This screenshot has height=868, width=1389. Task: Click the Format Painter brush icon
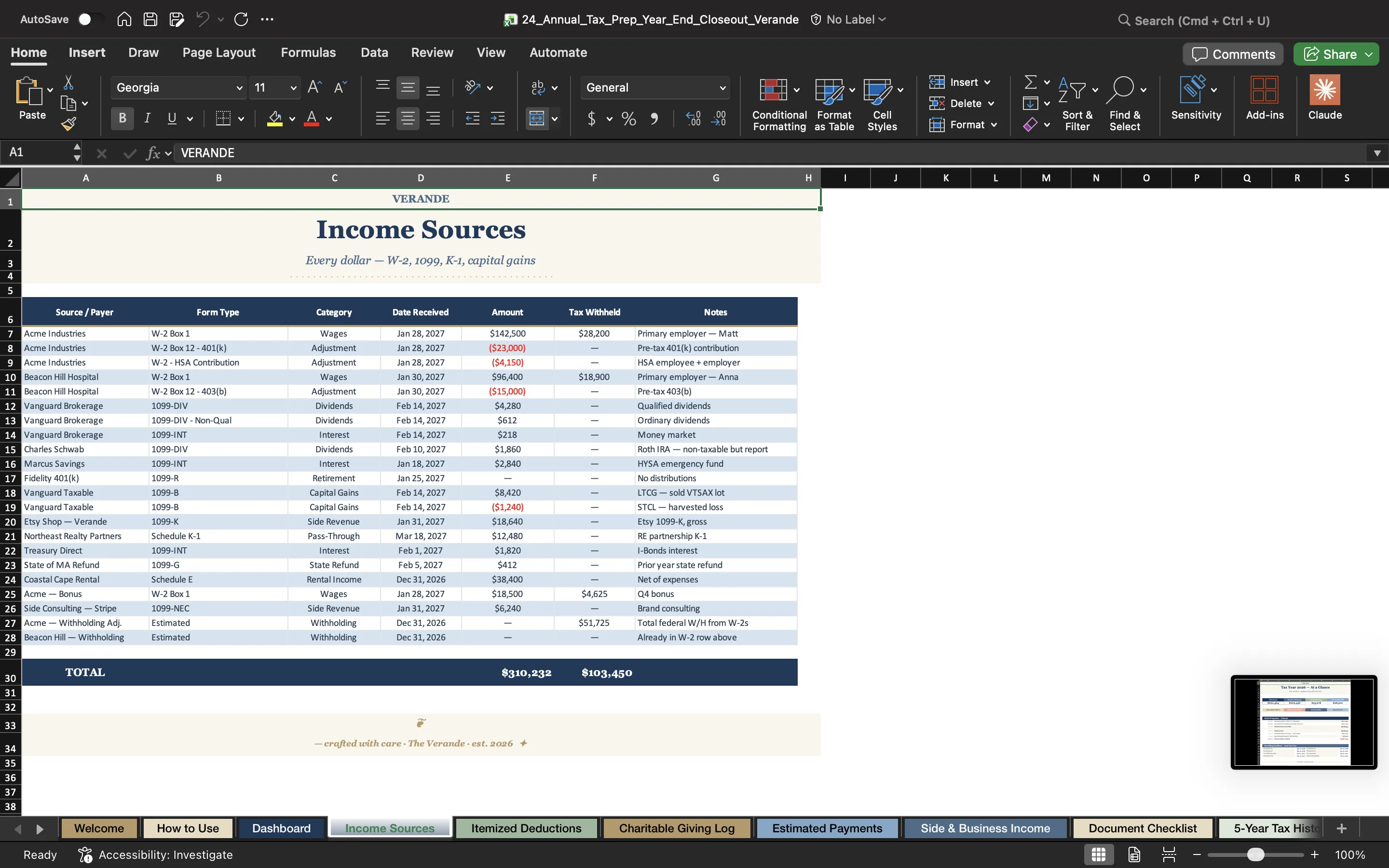click(x=69, y=123)
